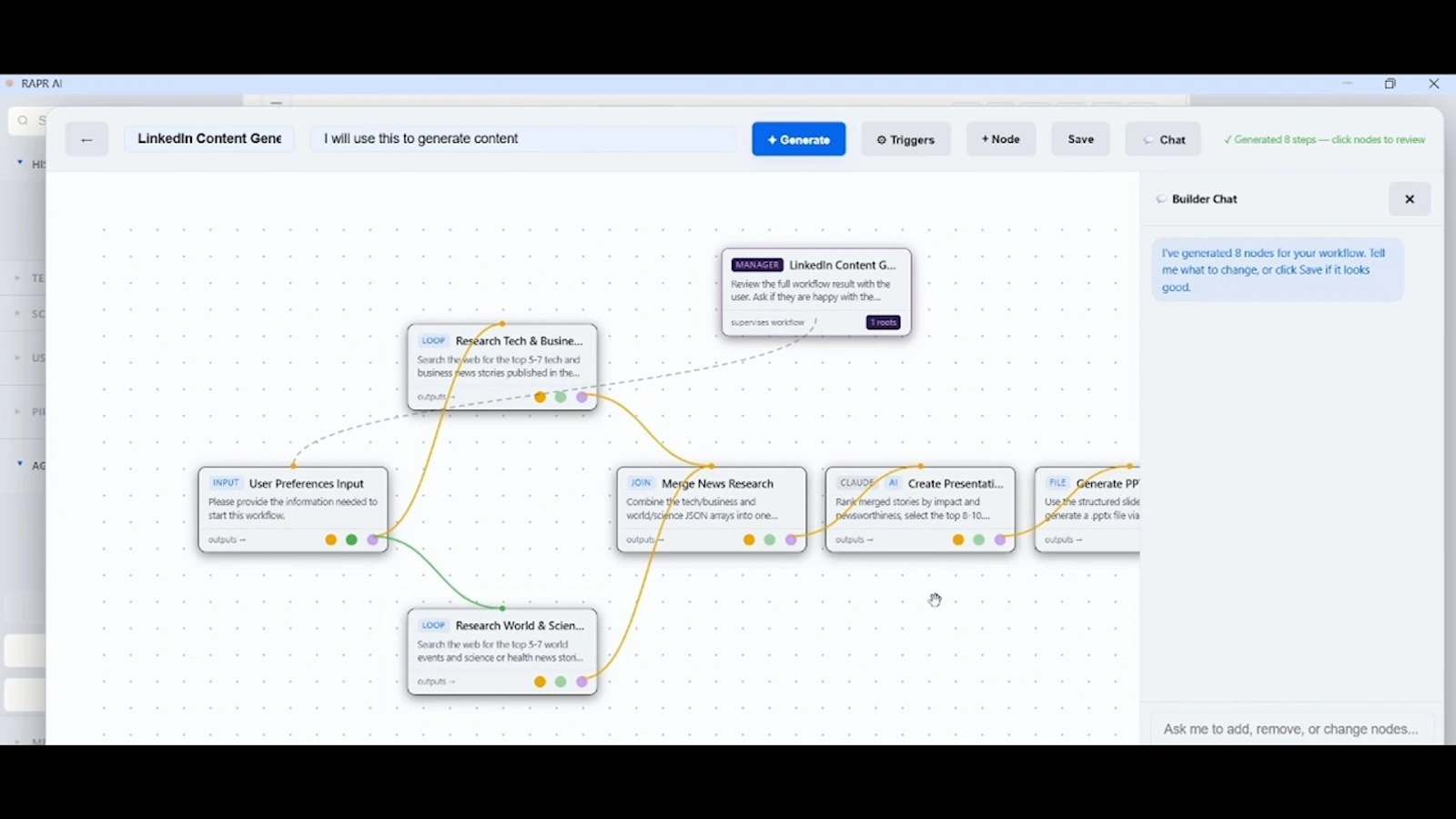Viewport: 1456px width, 819px height.
Task: Click purple output port on Create Presentation node
Action: [x=1000, y=540]
